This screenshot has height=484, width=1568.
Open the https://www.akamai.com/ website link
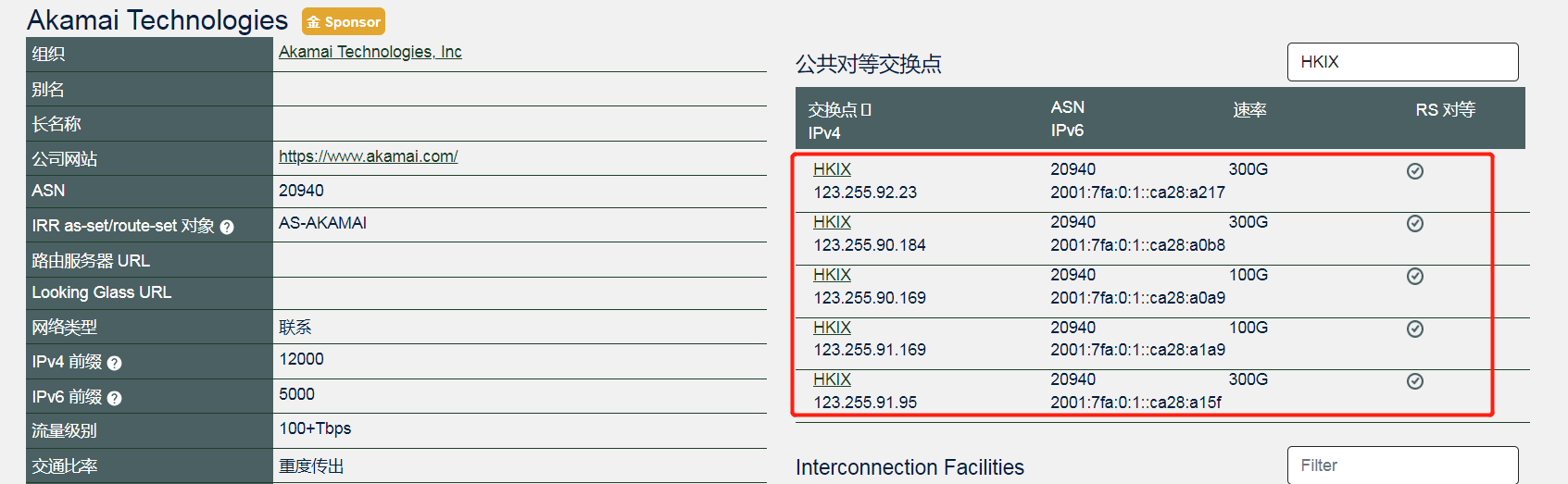369,156
